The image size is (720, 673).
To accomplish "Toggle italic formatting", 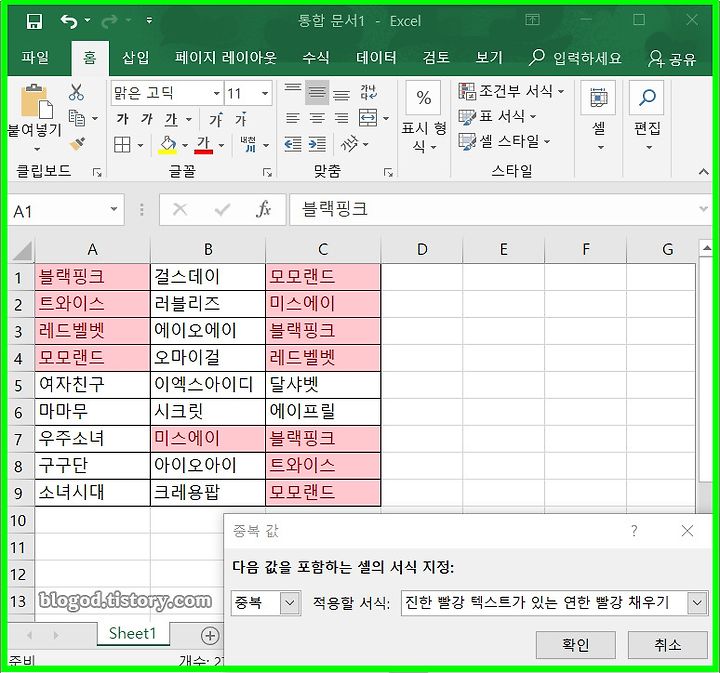I will pos(146,119).
